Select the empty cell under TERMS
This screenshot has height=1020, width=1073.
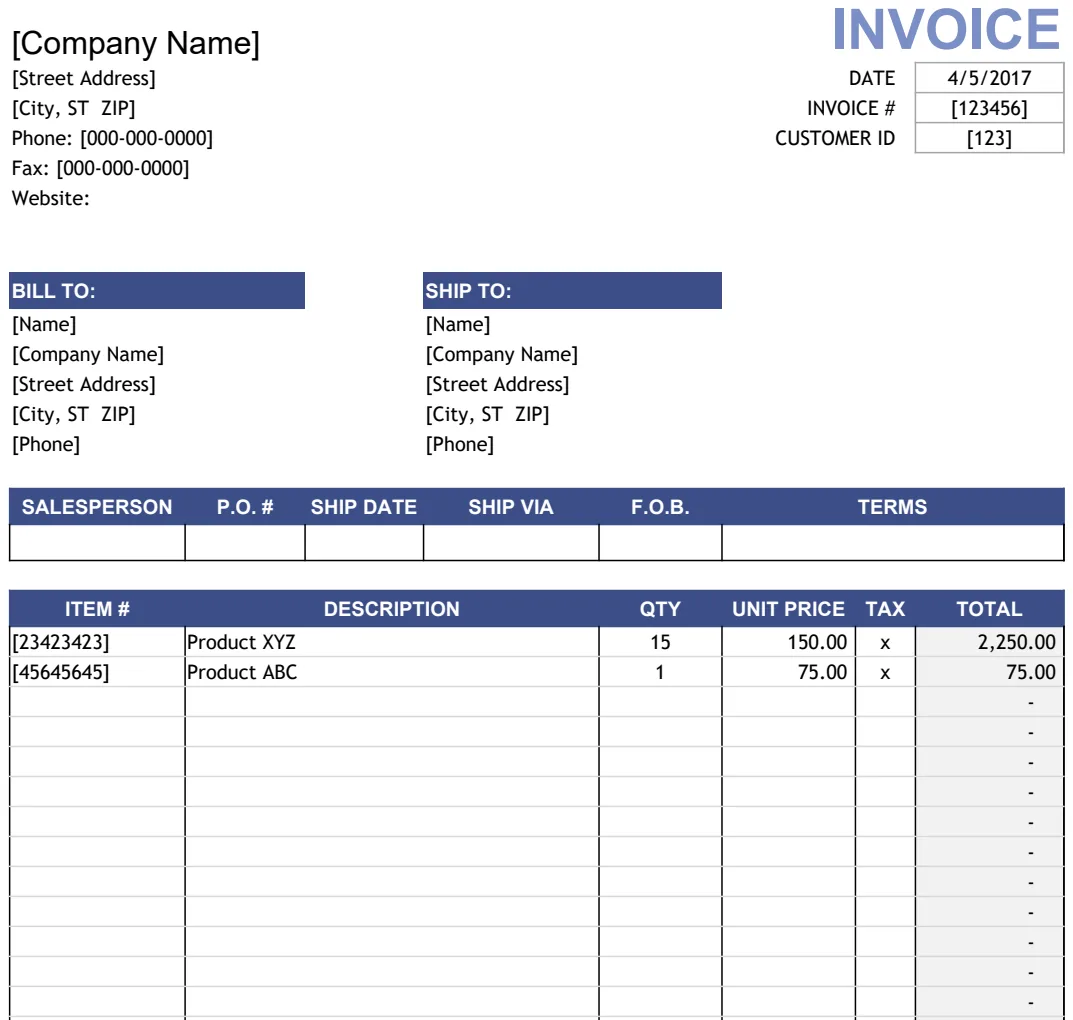pyautogui.click(x=893, y=542)
